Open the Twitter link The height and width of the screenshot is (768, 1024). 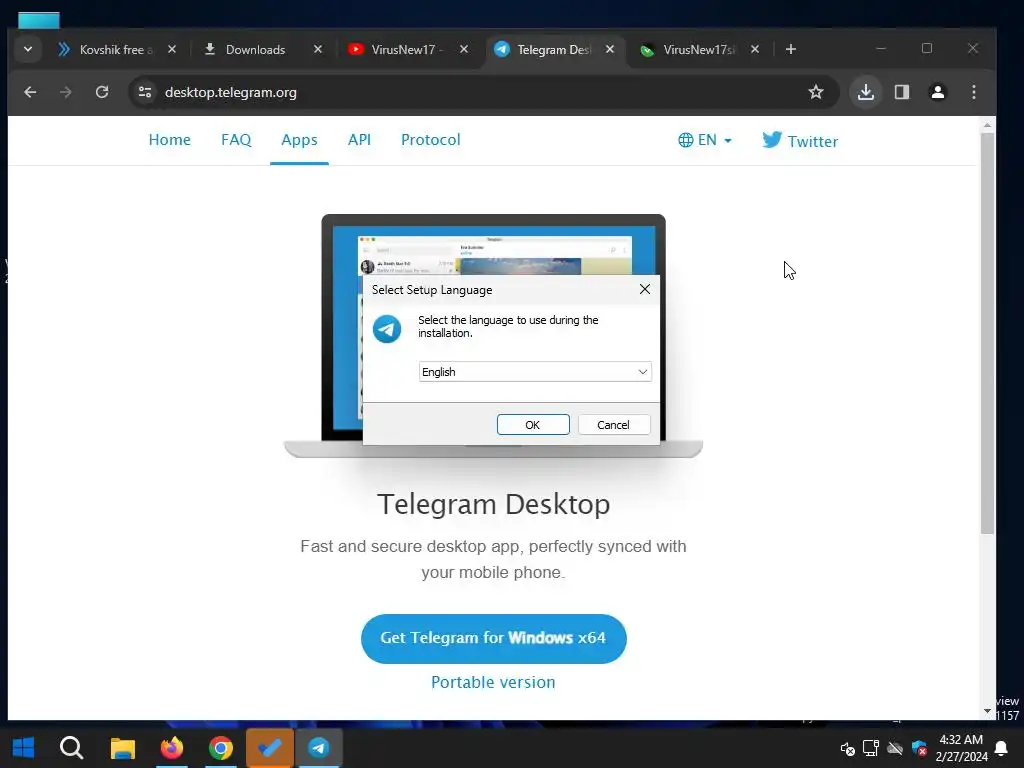tap(800, 140)
